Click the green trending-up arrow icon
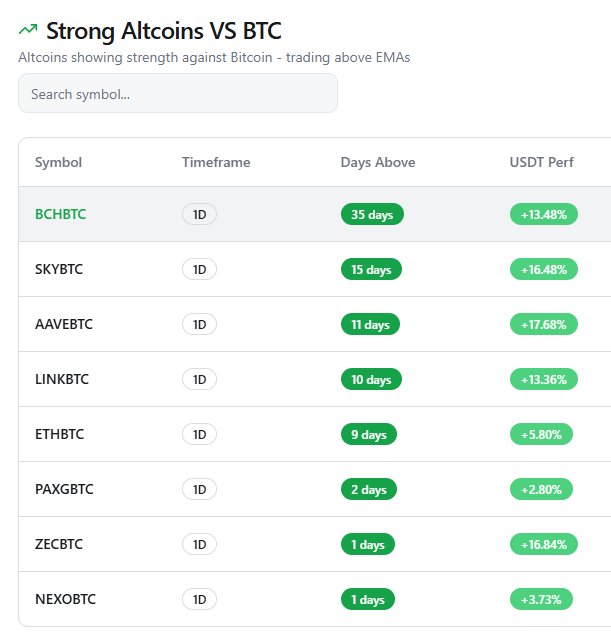This screenshot has height=640, width=611. [x=28, y=32]
